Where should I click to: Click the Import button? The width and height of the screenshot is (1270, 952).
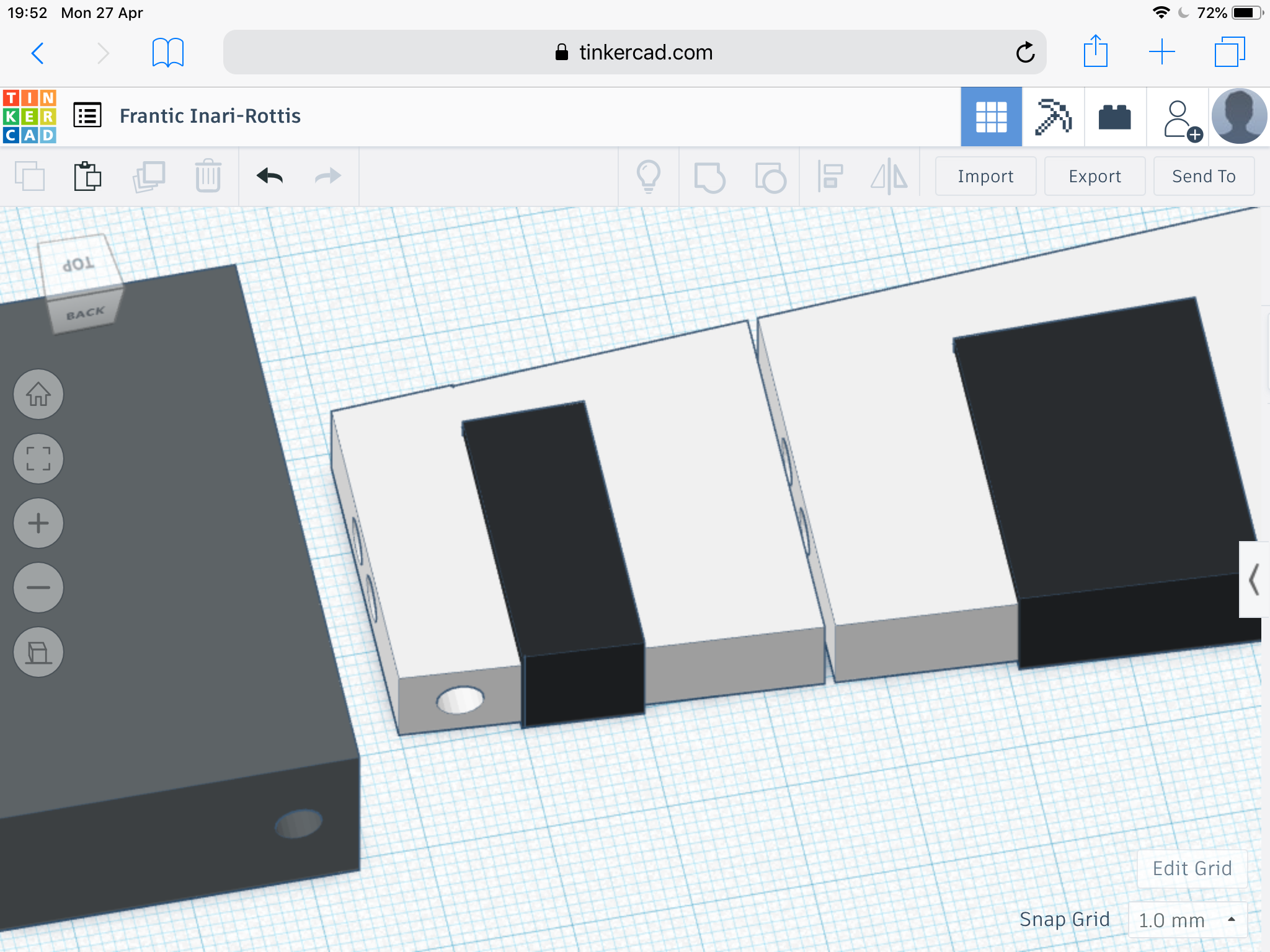(985, 177)
